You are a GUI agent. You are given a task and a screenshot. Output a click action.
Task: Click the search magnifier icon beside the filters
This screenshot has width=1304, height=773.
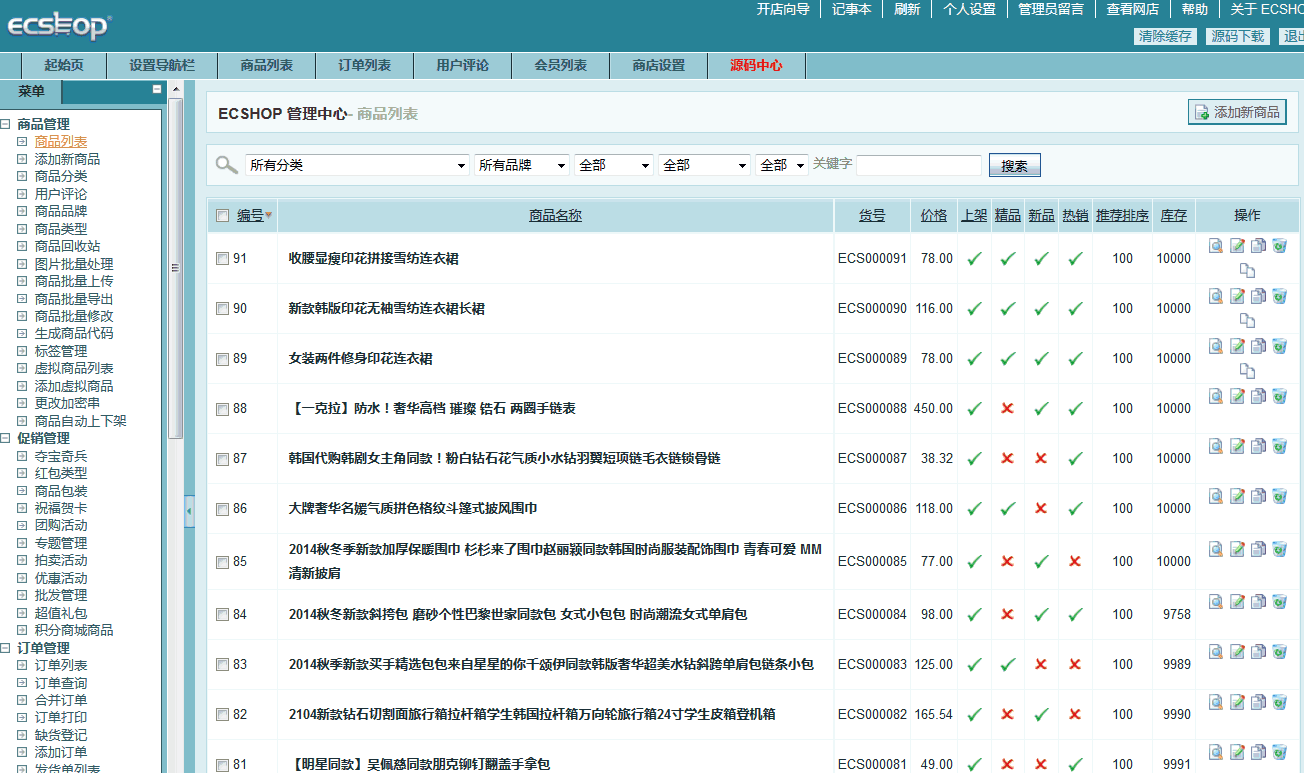(225, 164)
